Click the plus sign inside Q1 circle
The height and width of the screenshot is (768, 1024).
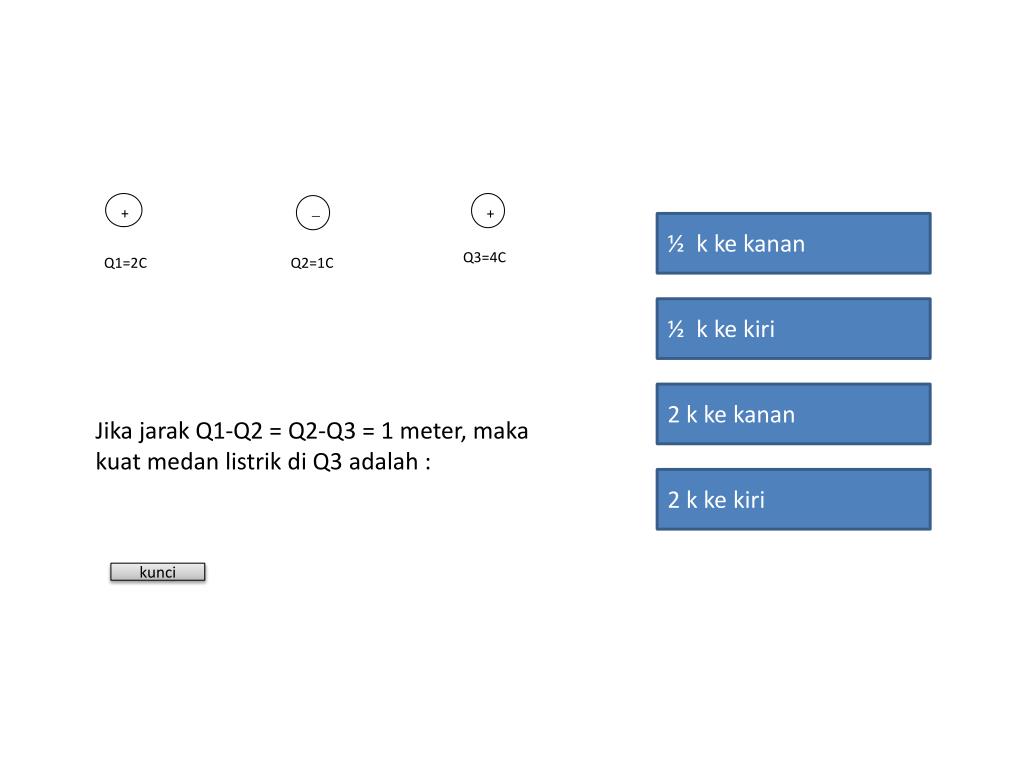point(125,214)
